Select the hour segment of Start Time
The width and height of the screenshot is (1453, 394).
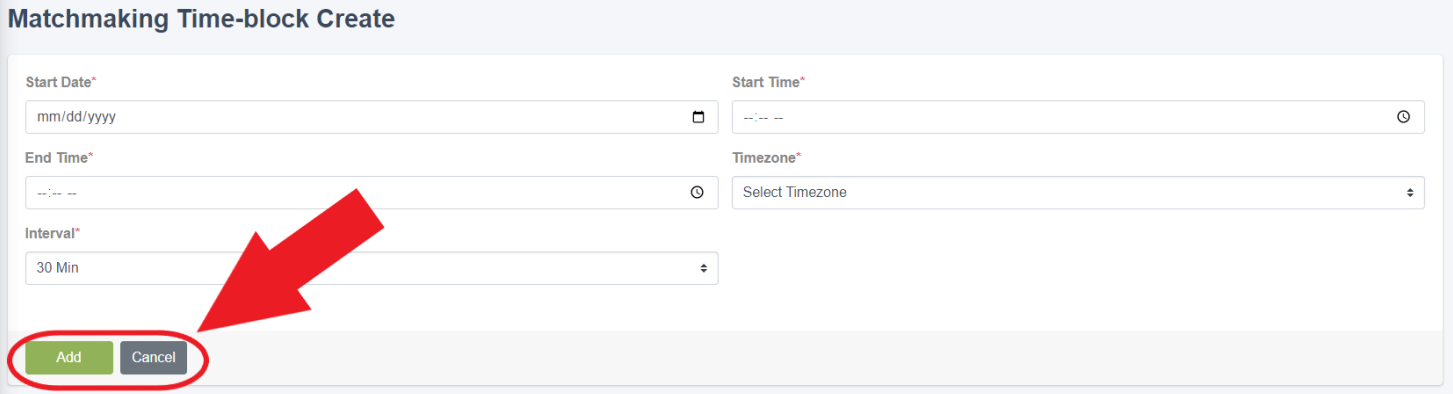(x=748, y=117)
